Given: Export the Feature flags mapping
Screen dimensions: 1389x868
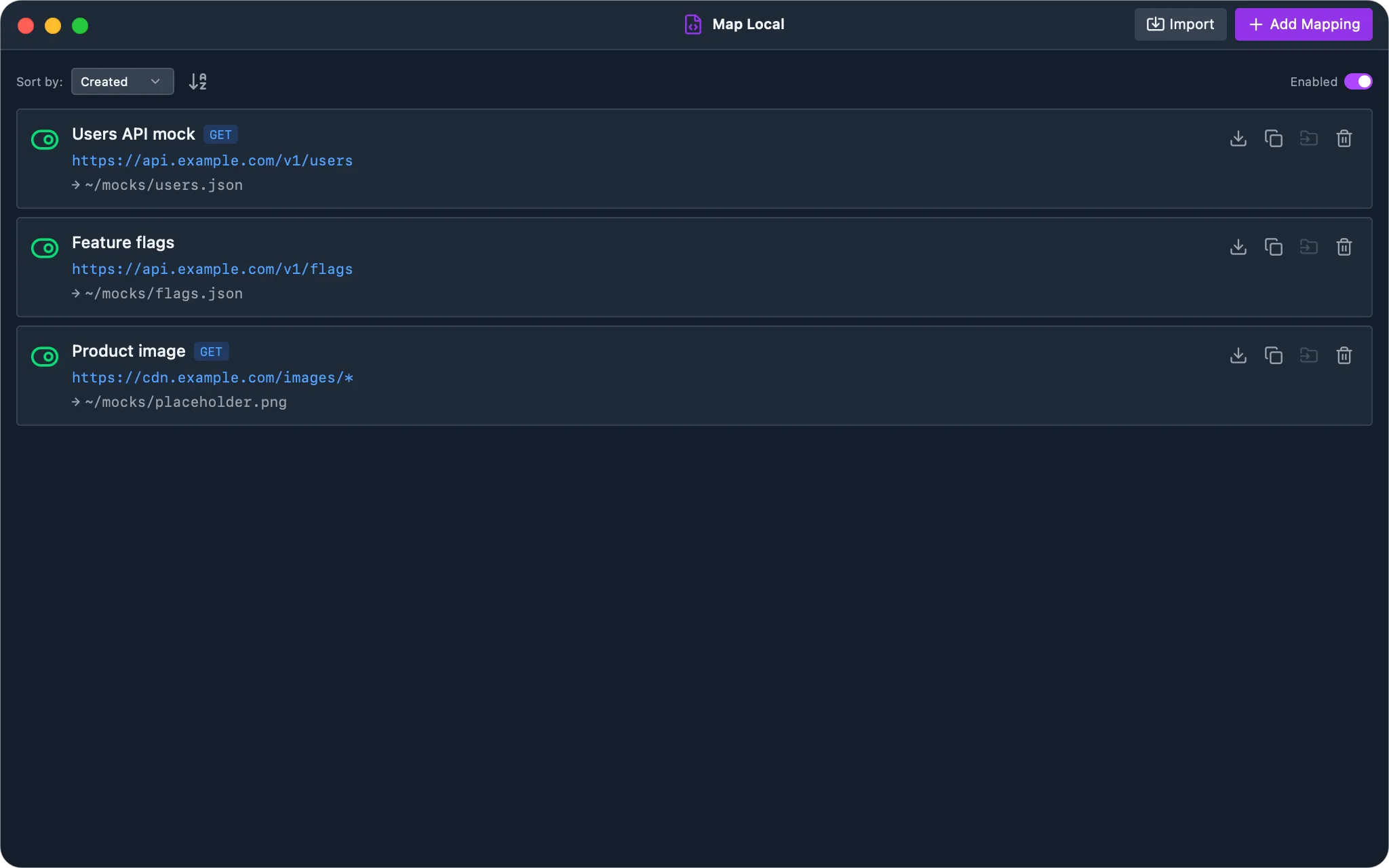Looking at the screenshot, I should pyautogui.click(x=1238, y=247).
